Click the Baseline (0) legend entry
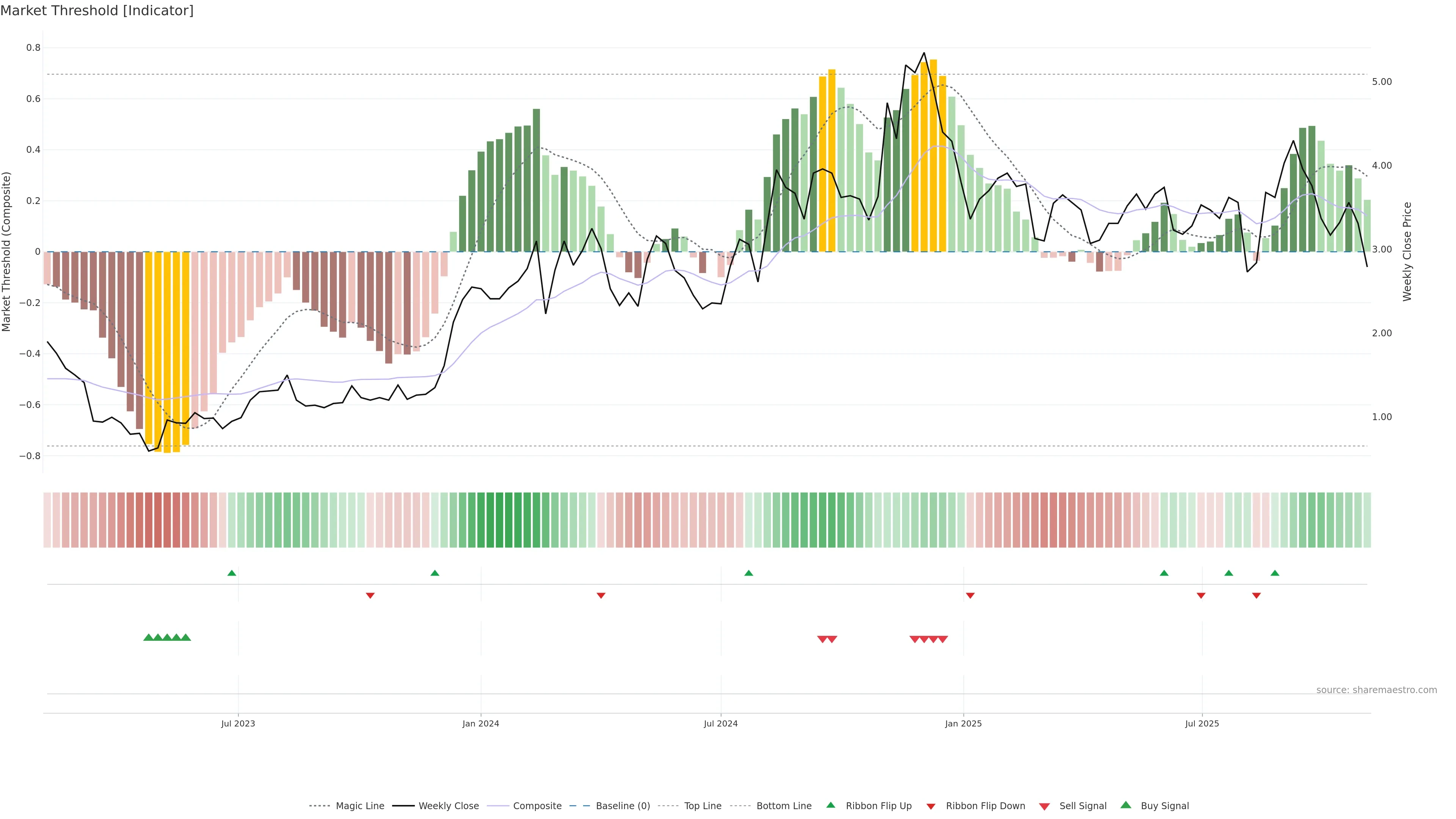 pyautogui.click(x=623, y=806)
